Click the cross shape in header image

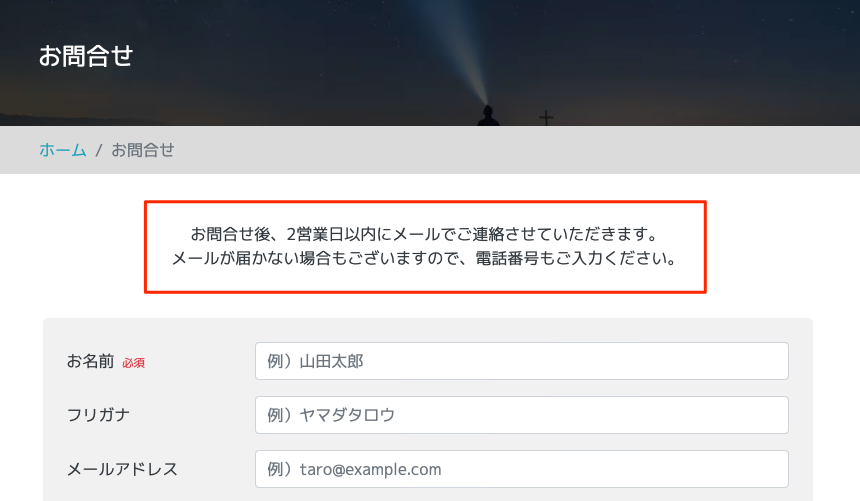[546, 118]
